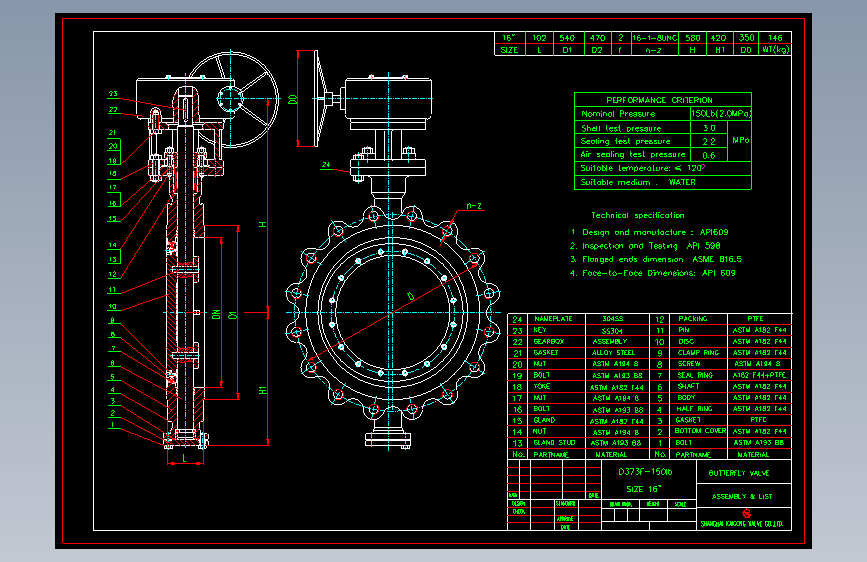This screenshot has height=562, width=867.
Task: Click the "HALF RING" part name
Action: (694, 409)
